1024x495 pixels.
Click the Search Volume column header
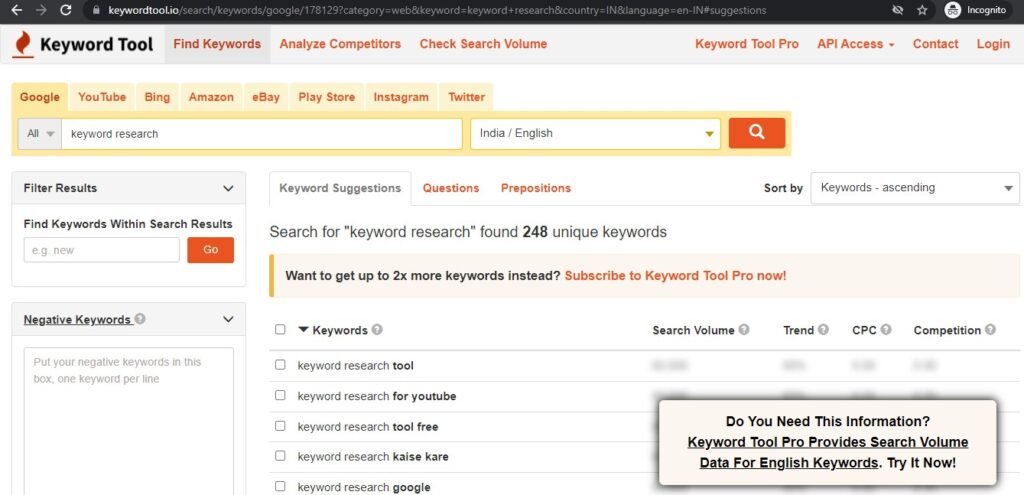pyautogui.click(x=694, y=330)
